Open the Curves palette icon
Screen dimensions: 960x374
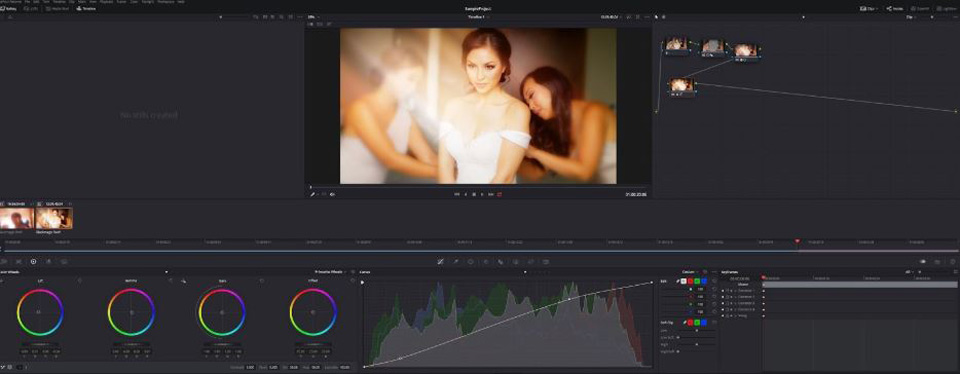(x=440, y=261)
